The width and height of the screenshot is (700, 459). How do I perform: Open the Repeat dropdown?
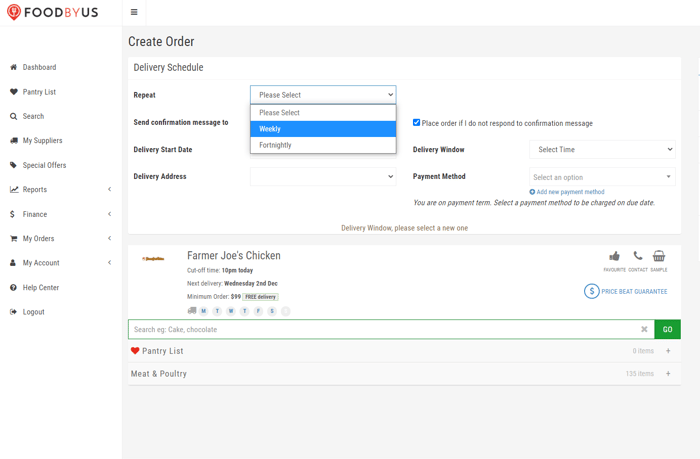click(x=323, y=95)
